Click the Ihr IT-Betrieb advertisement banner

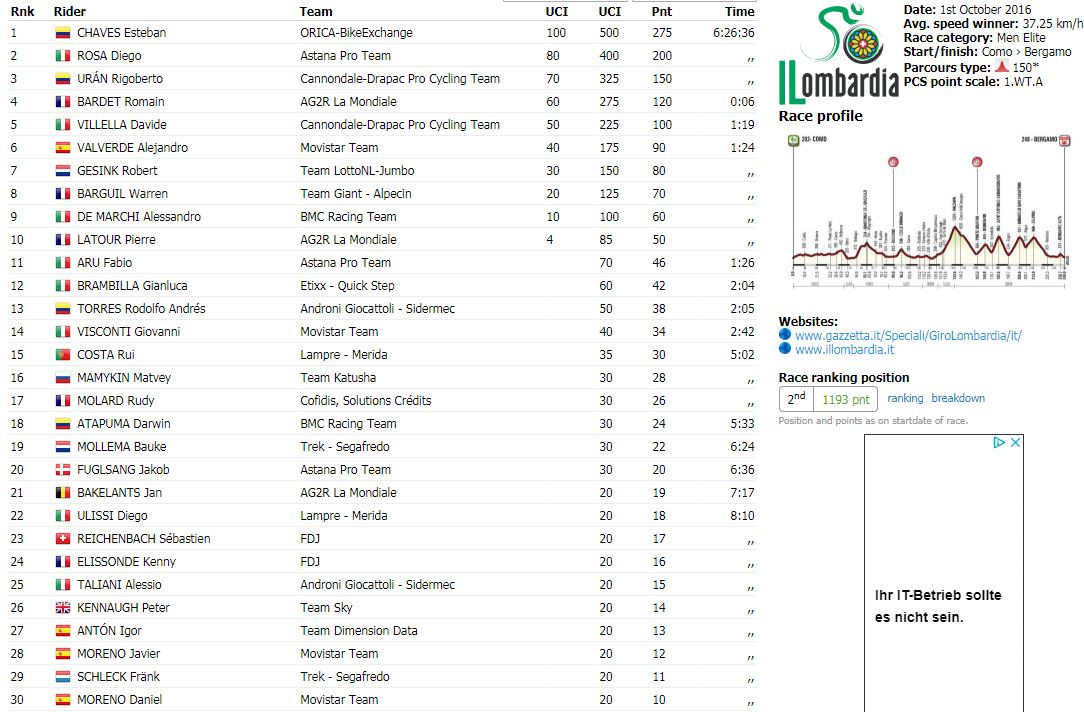click(944, 573)
